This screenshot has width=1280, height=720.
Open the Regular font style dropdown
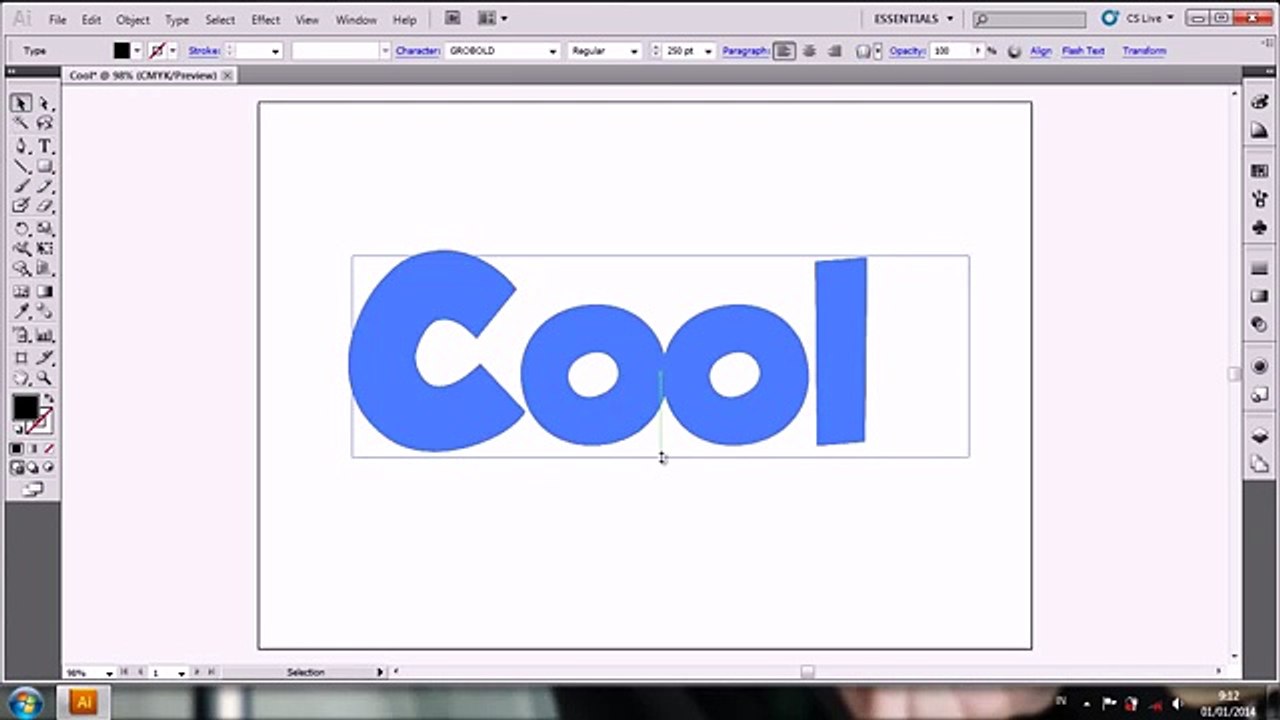click(633, 51)
